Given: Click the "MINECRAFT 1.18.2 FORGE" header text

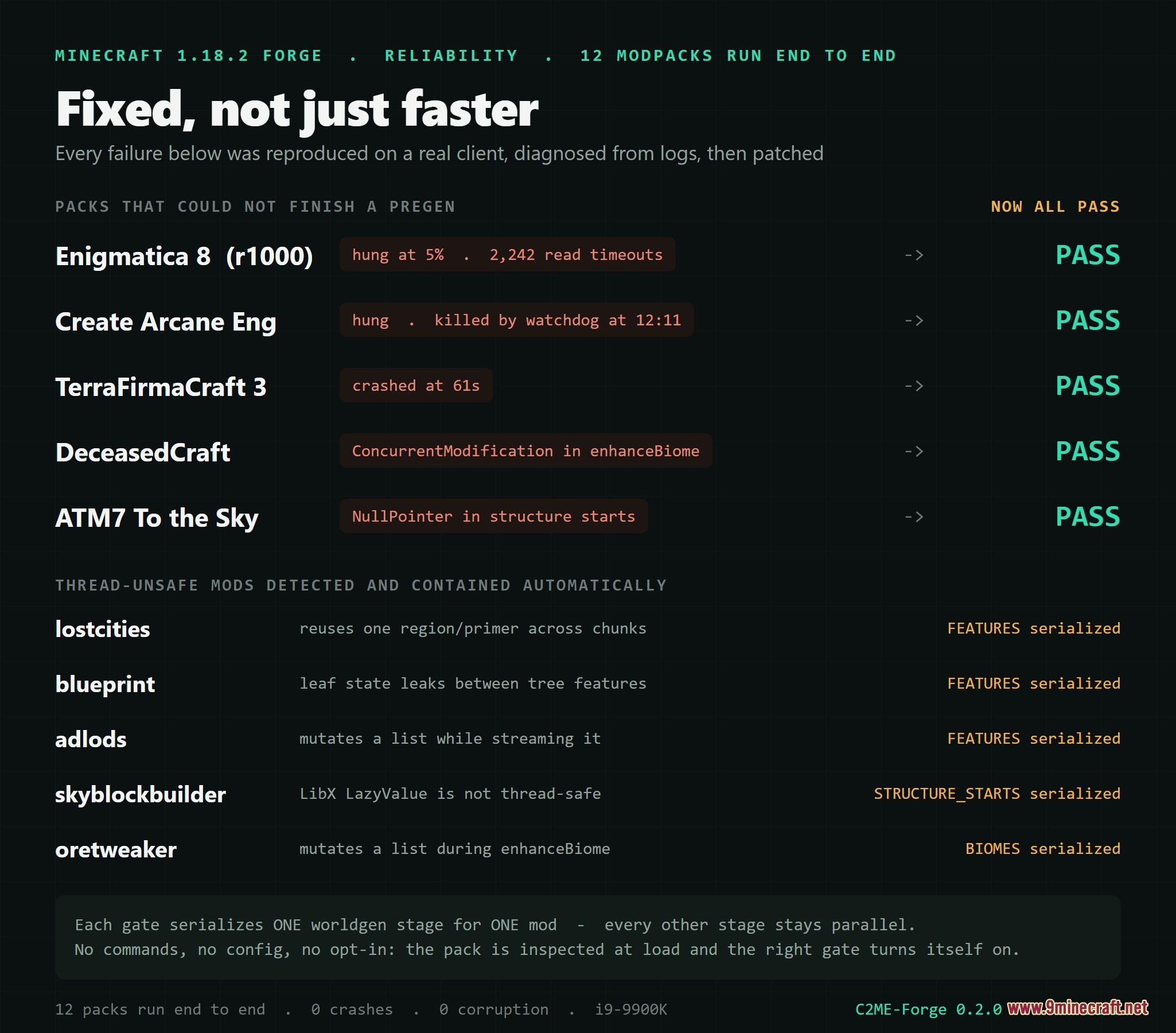Looking at the screenshot, I should pos(189,56).
